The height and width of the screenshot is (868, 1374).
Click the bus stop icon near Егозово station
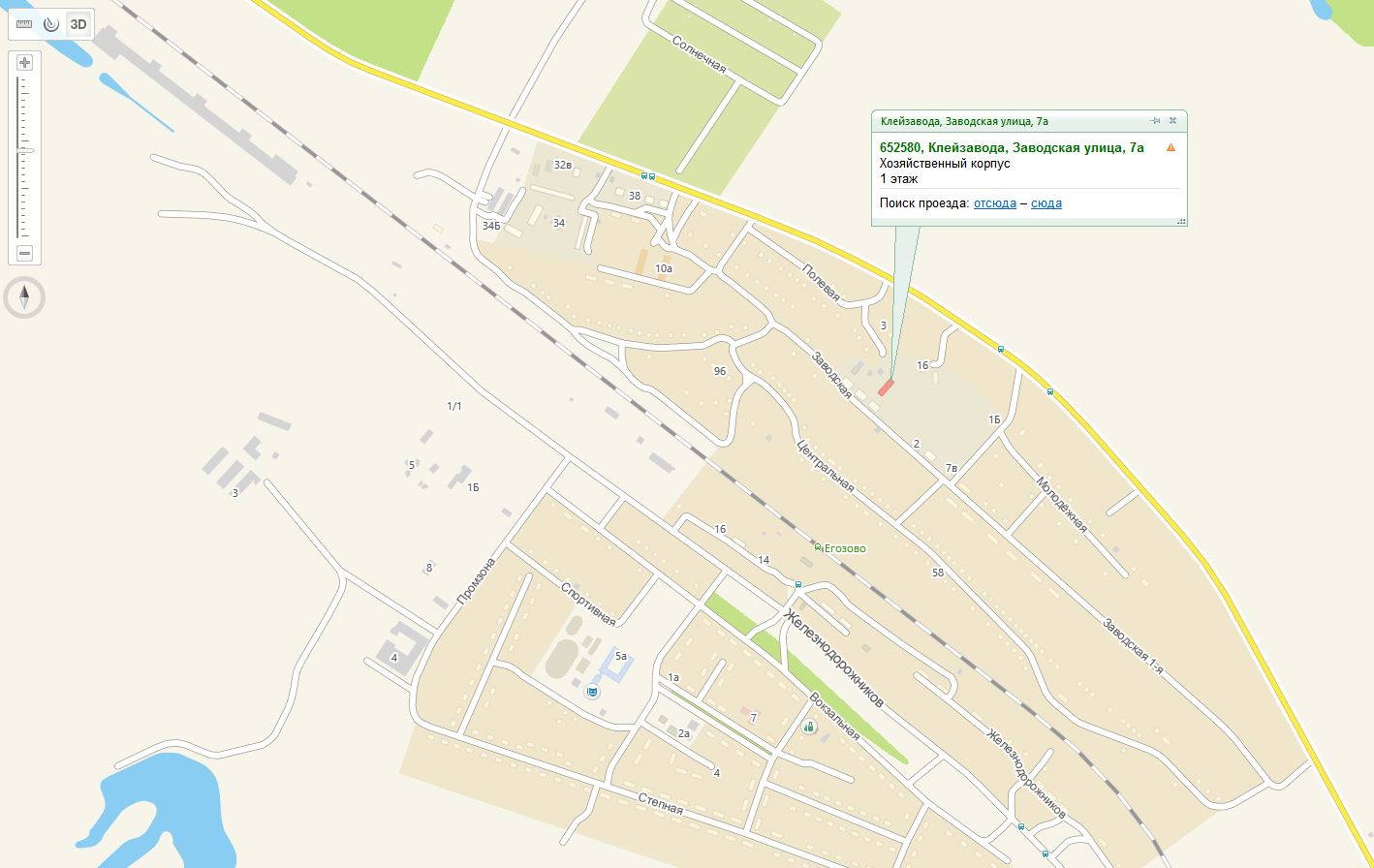797,584
